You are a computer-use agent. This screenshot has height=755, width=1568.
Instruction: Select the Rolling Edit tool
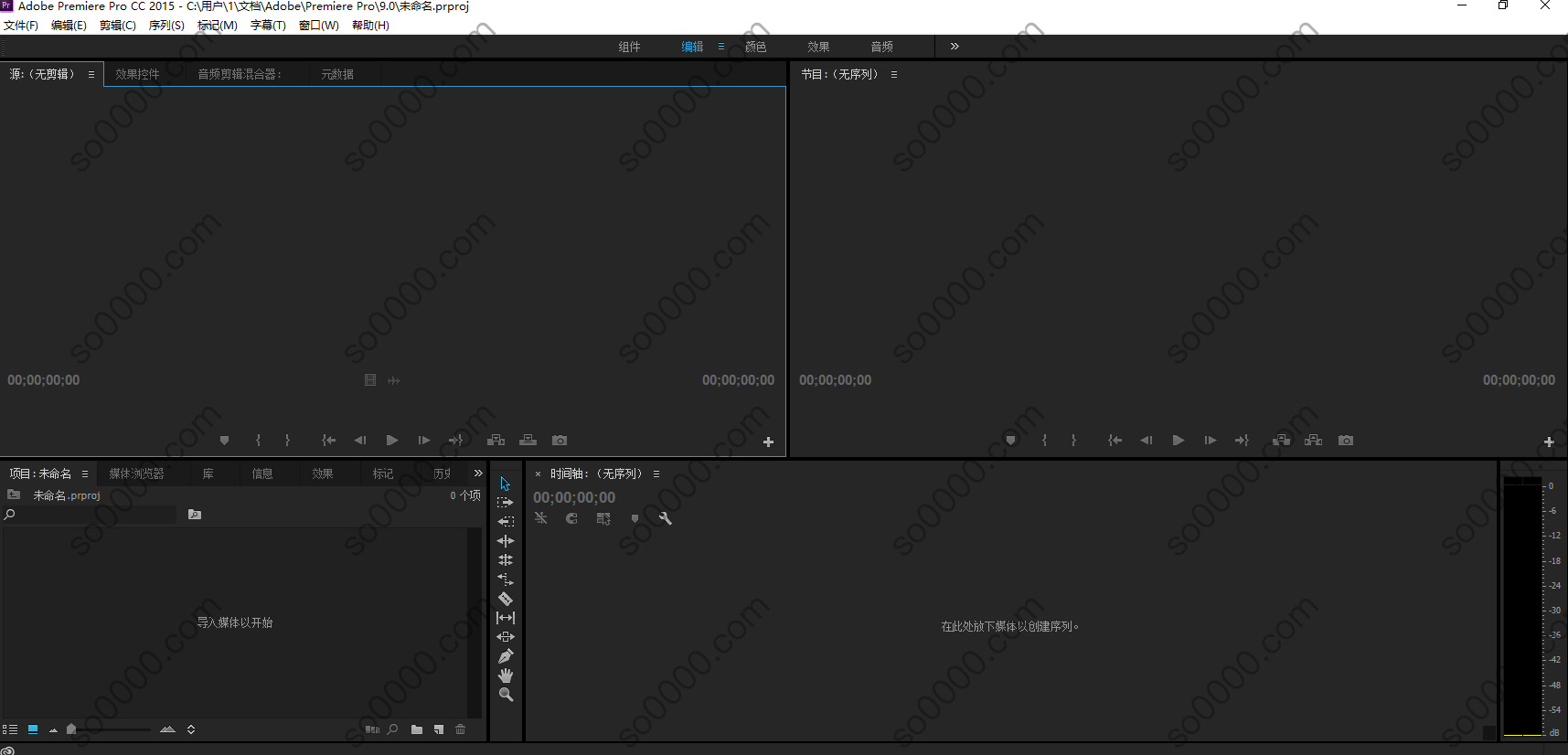tap(506, 560)
